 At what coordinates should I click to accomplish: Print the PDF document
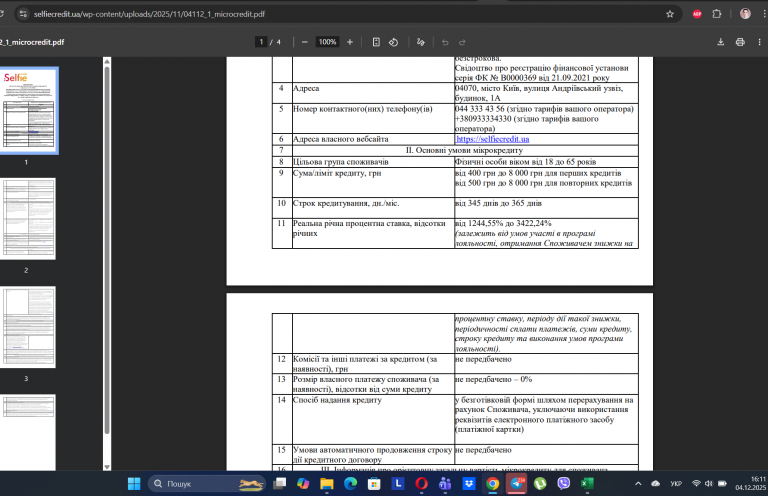pyautogui.click(x=740, y=42)
